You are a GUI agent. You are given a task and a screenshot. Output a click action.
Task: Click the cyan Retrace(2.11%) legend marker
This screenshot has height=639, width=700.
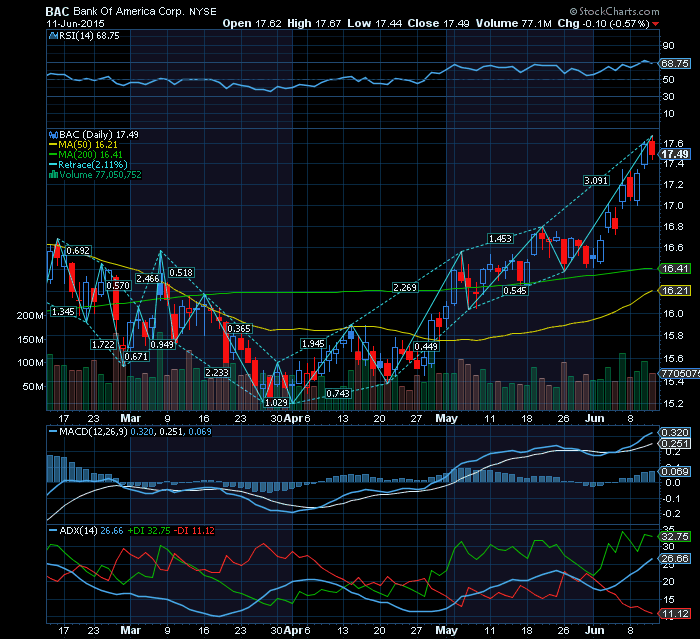[53, 165]
